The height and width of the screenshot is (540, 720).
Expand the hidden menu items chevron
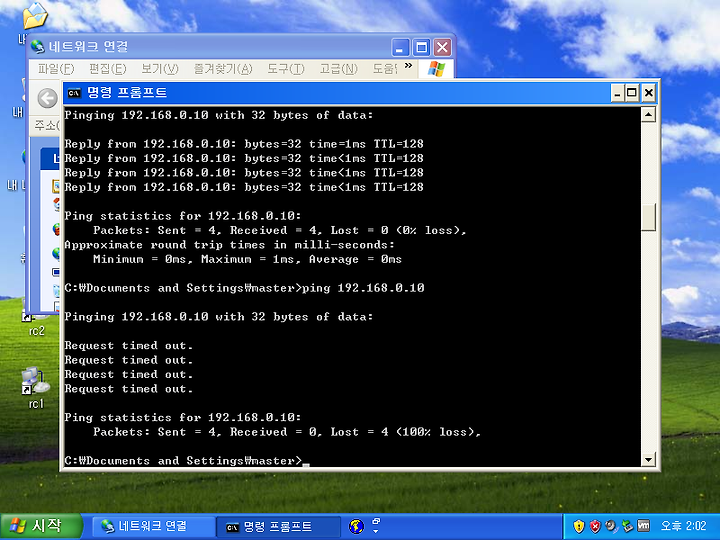click(x=408, y=66)
